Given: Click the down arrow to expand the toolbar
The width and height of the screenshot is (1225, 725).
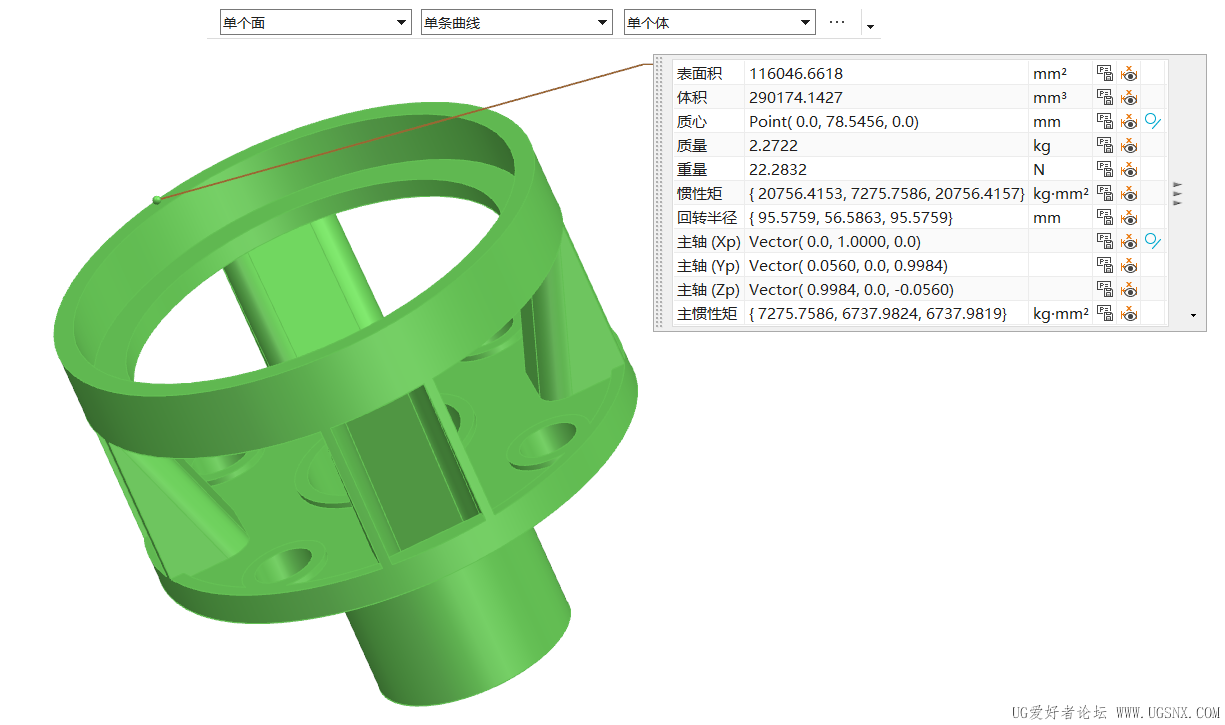Looking at the screenshot, I should coord(870,25).
